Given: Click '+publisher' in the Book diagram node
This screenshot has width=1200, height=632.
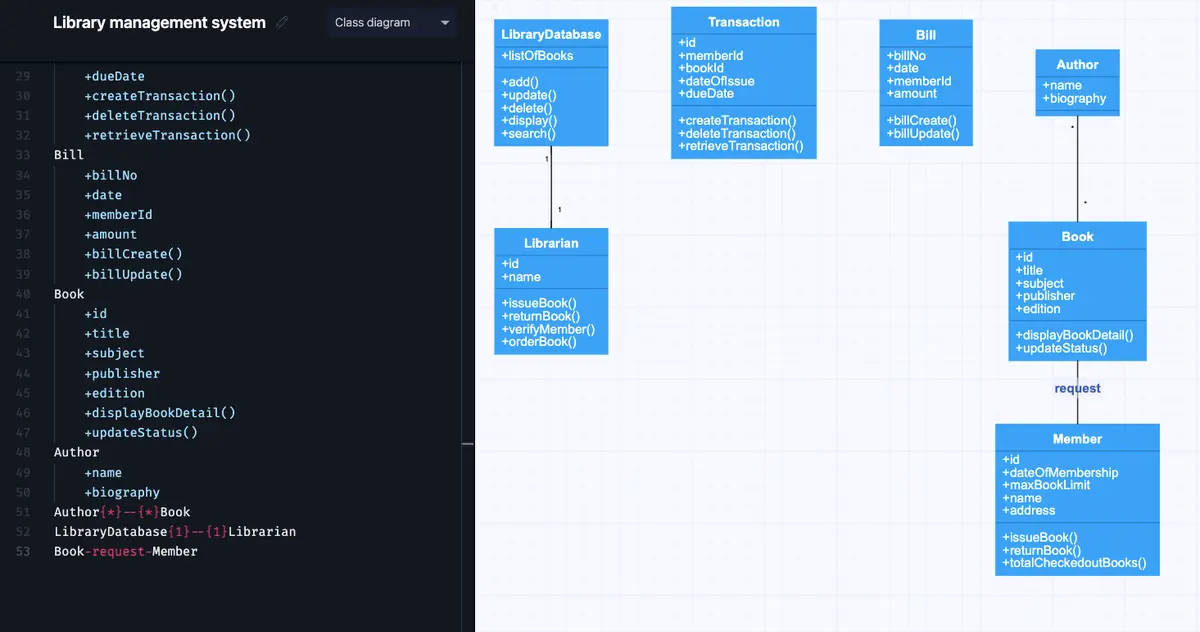Looking at the screenshot, I should pyautogui.click(x=1045, y=296).
